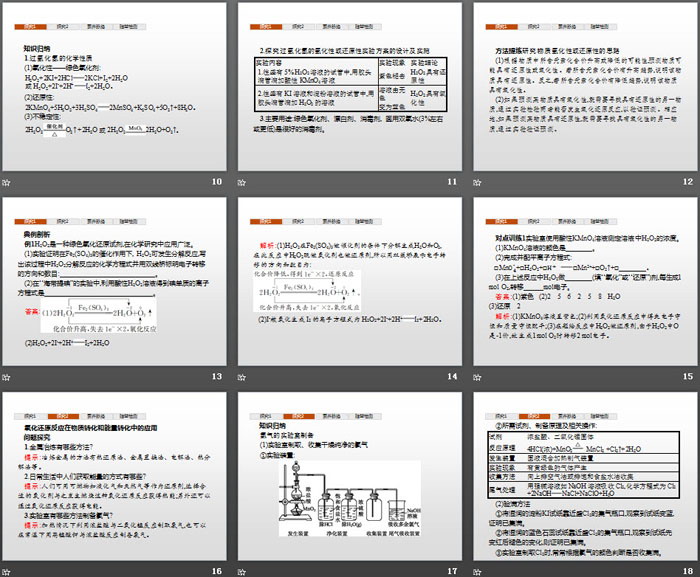
Task: Click the animation star below slide 15
Action: 478,376
